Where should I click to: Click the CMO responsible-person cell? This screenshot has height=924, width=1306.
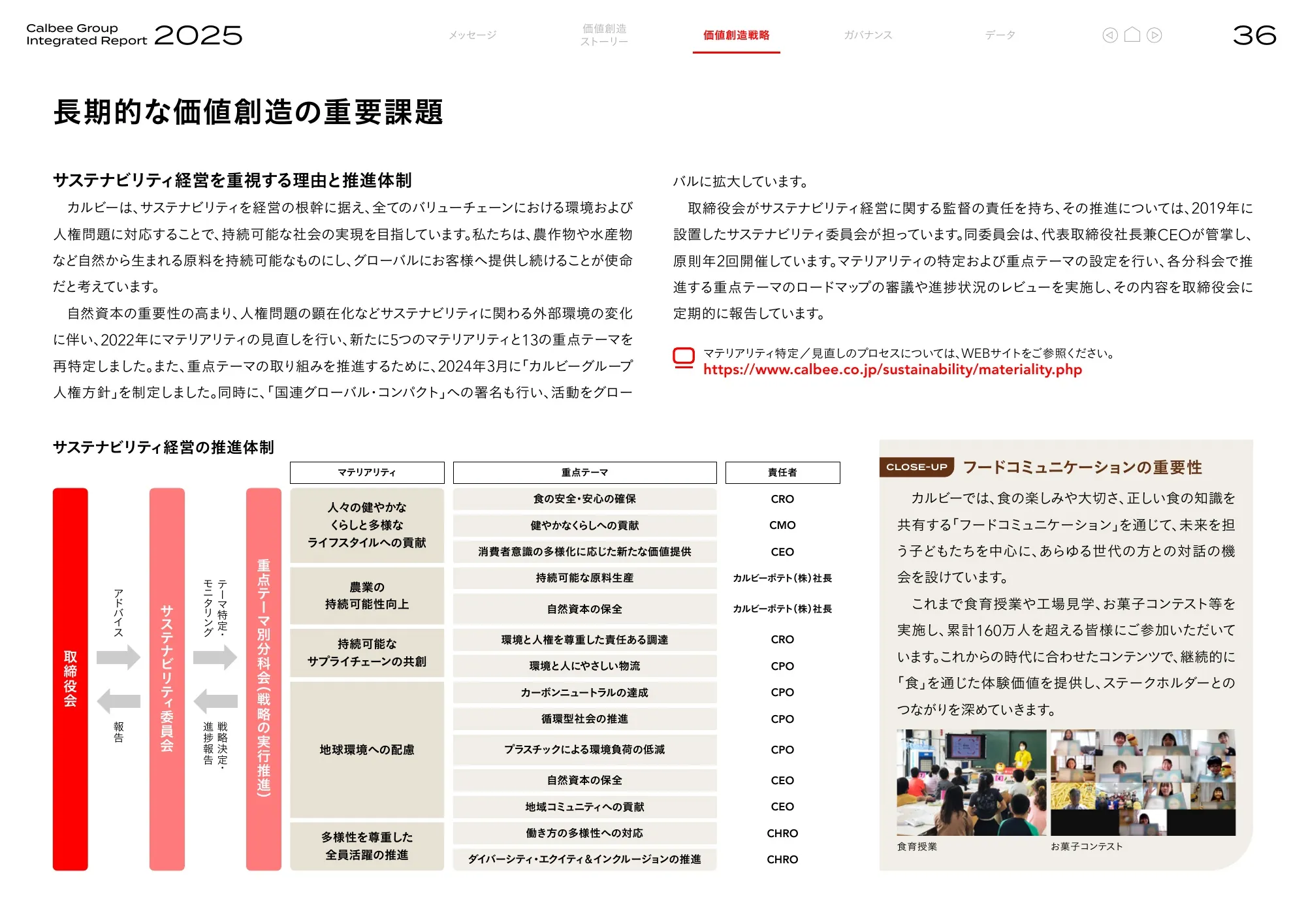click(x=782, y=525)
